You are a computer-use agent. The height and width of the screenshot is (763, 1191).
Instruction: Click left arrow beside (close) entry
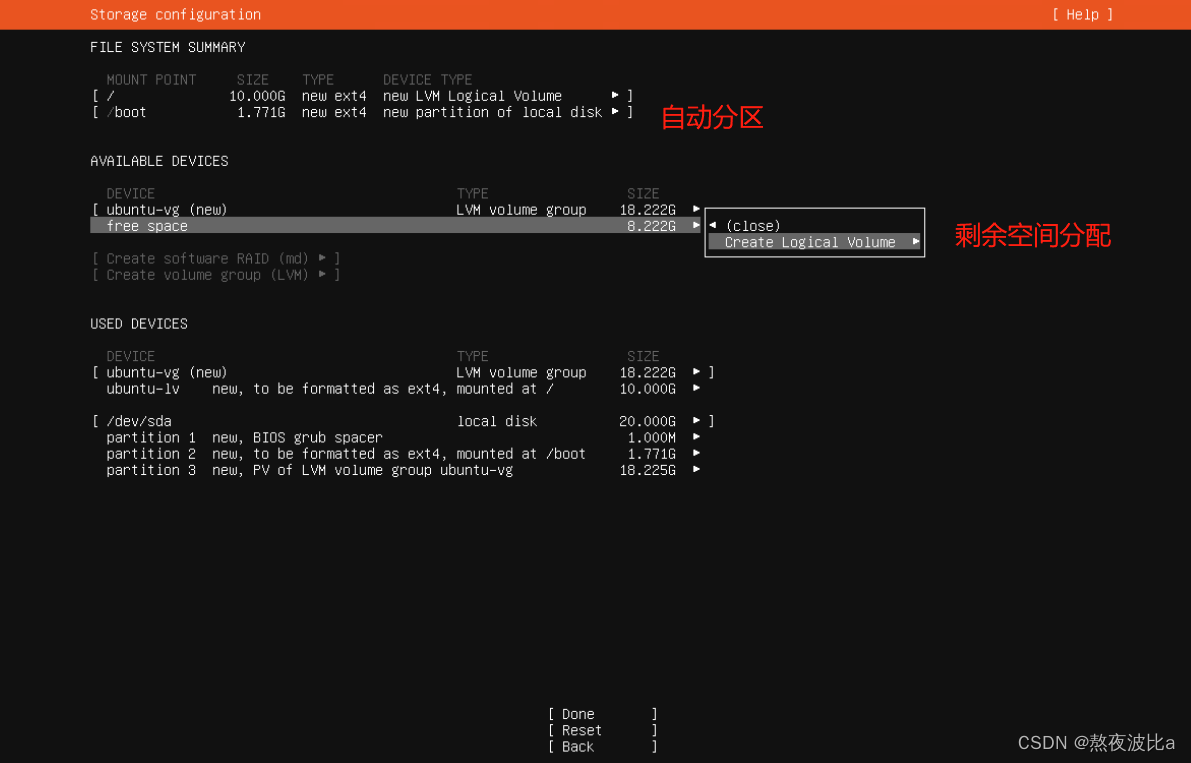713,225
